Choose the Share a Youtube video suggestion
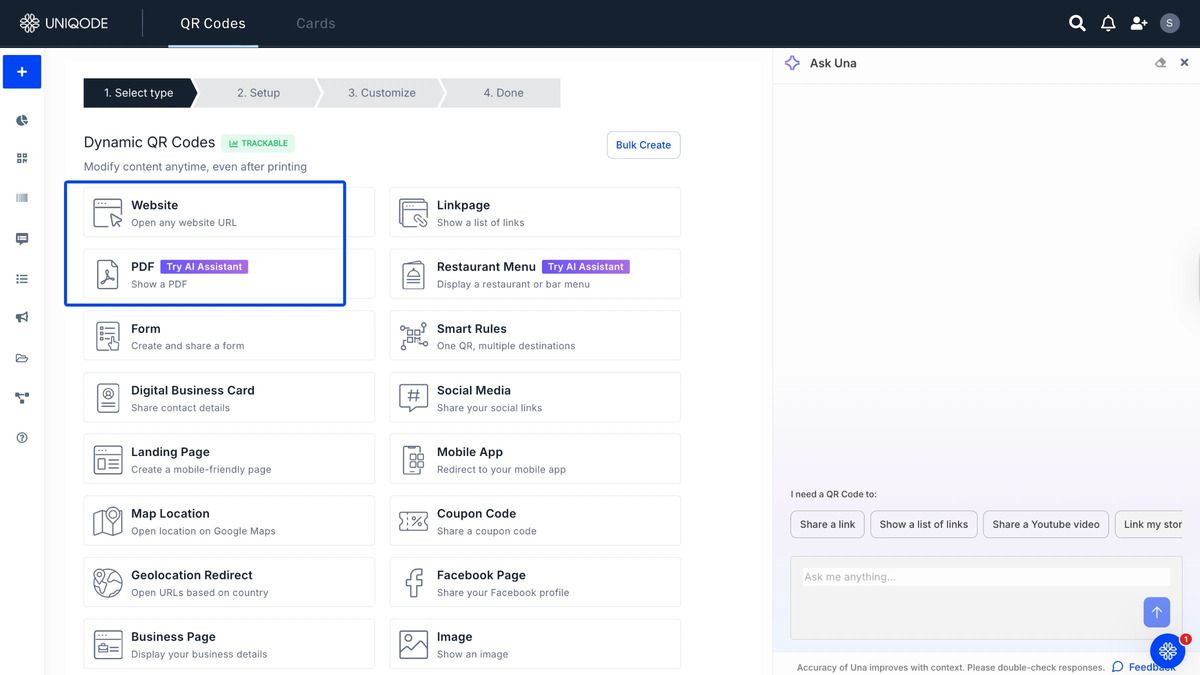This screenshot has height=675, width=1200. (1046, 524)
